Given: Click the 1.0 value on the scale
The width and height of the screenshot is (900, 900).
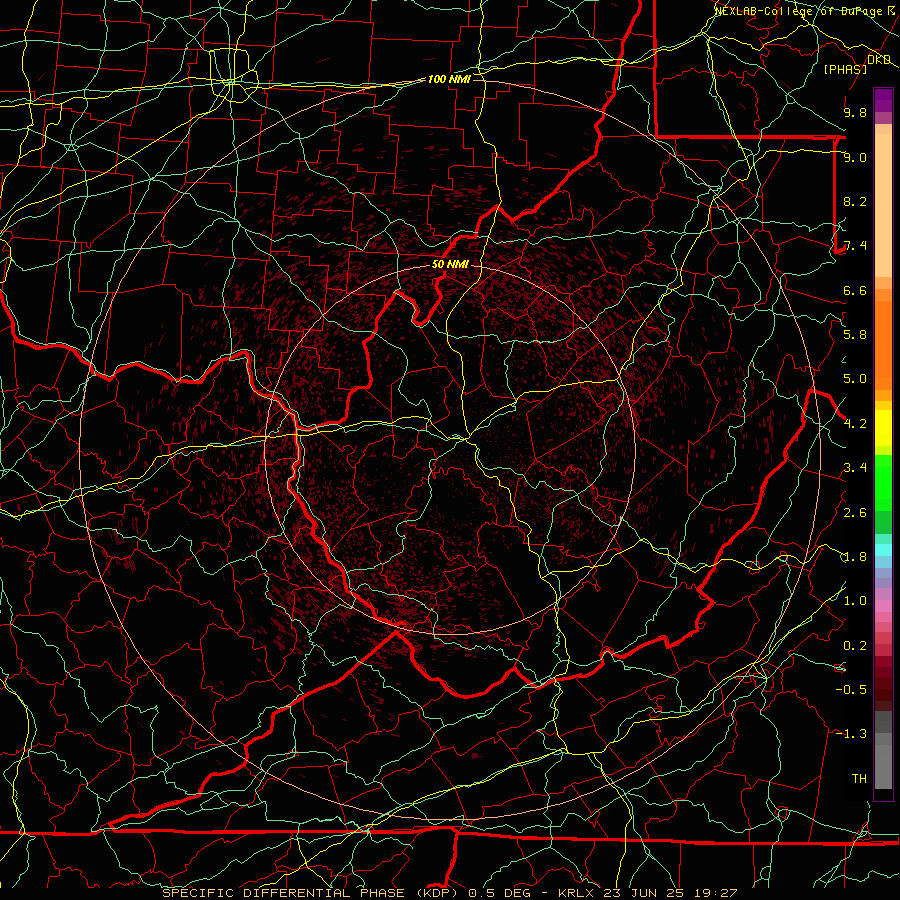Looking at the screenshot, I should pos(855,601).
